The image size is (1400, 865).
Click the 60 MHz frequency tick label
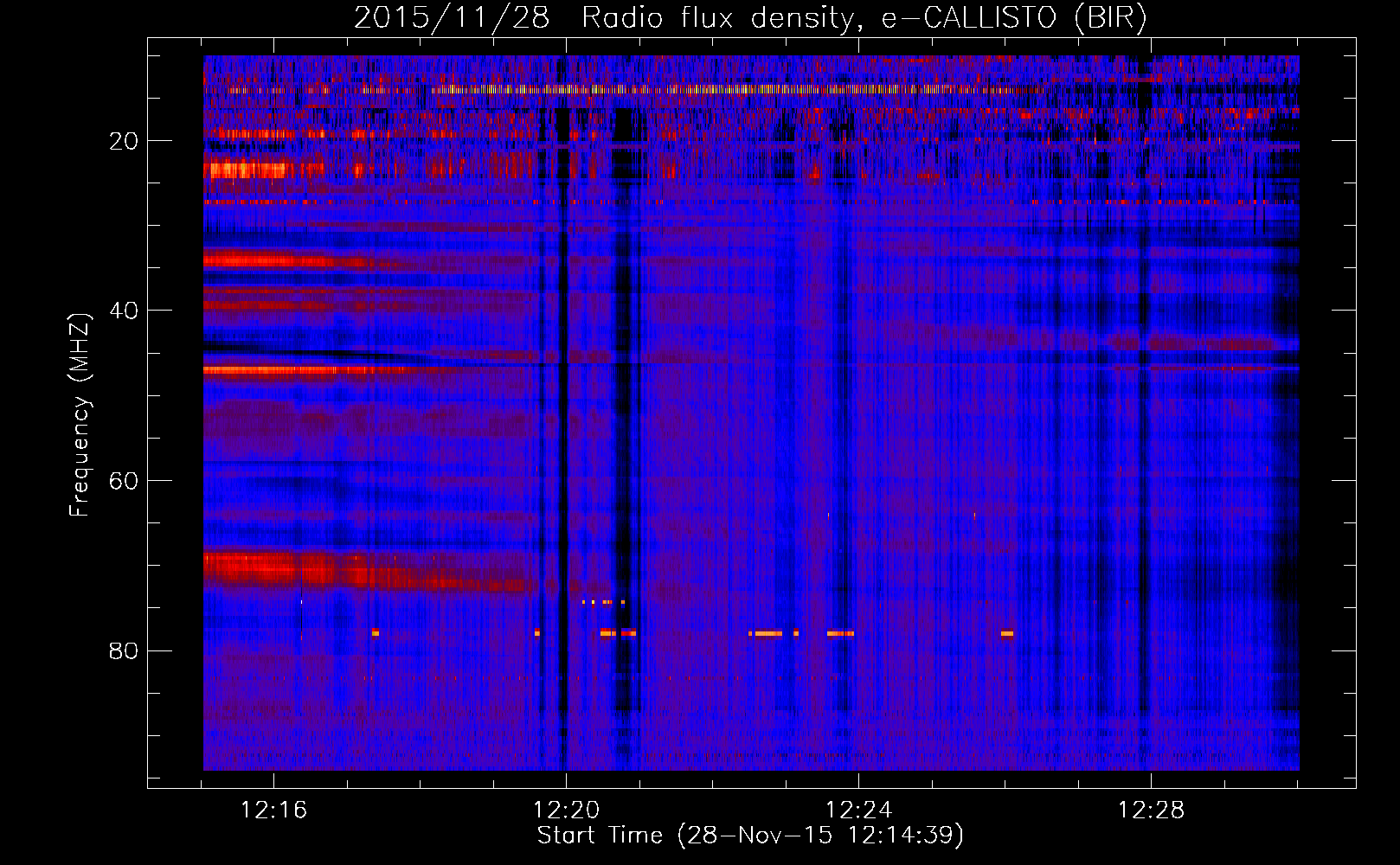[x=124, y=480]
